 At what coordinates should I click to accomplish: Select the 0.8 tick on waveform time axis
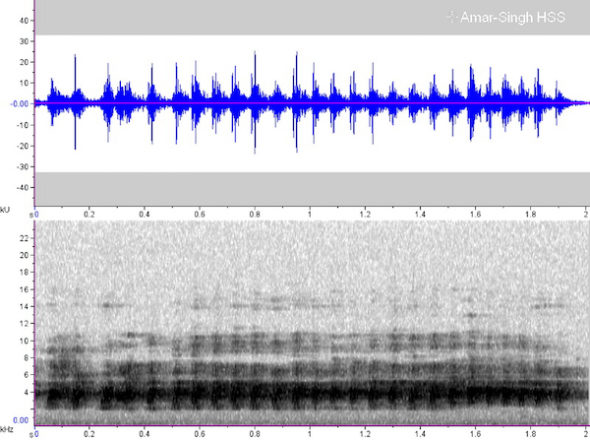click(255, 214)
